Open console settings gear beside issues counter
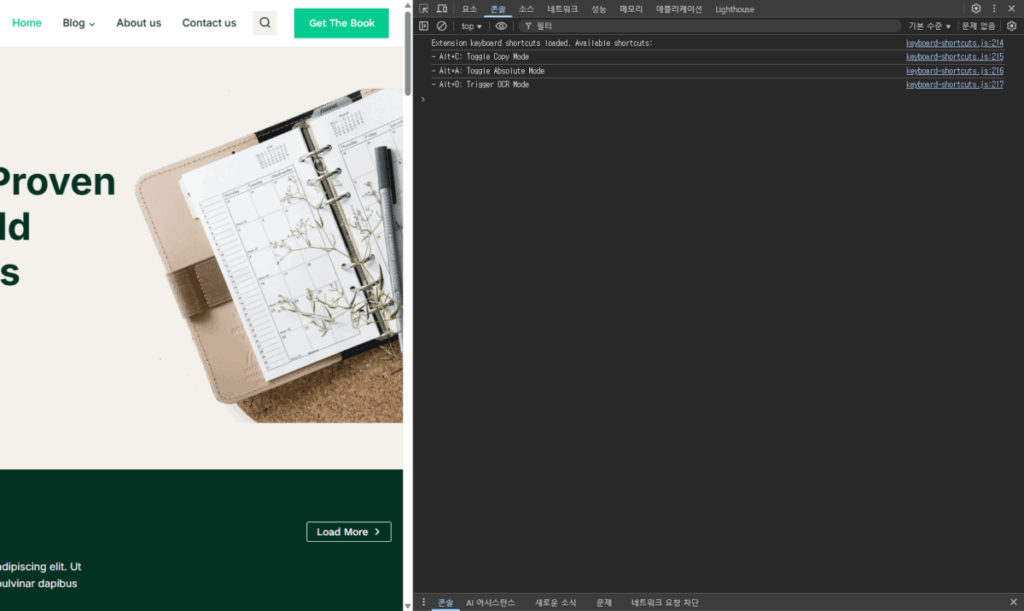Image resolution: width=1024 pixels, height=611 pixels. click(x=1011, y=26)
